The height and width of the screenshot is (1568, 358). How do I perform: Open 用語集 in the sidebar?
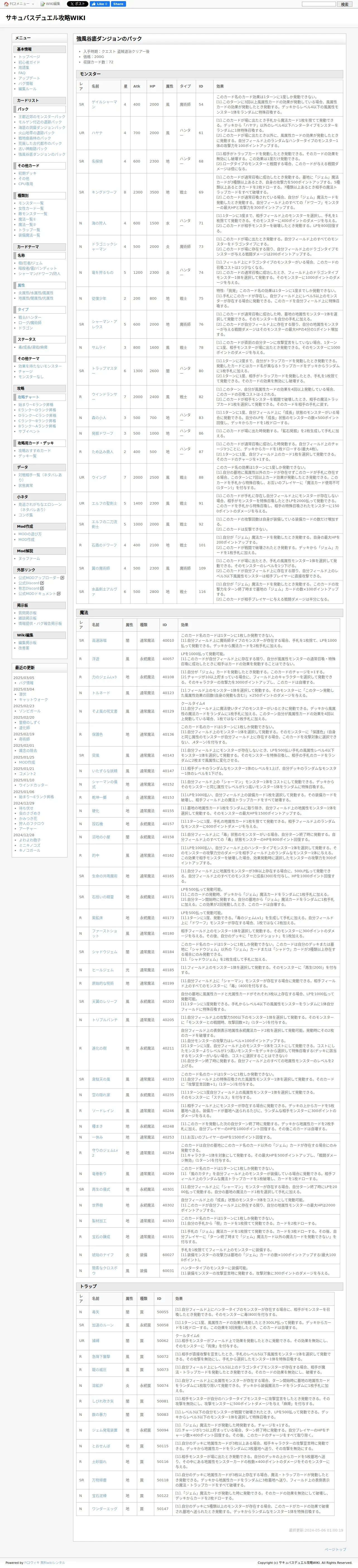pos(24,67)
